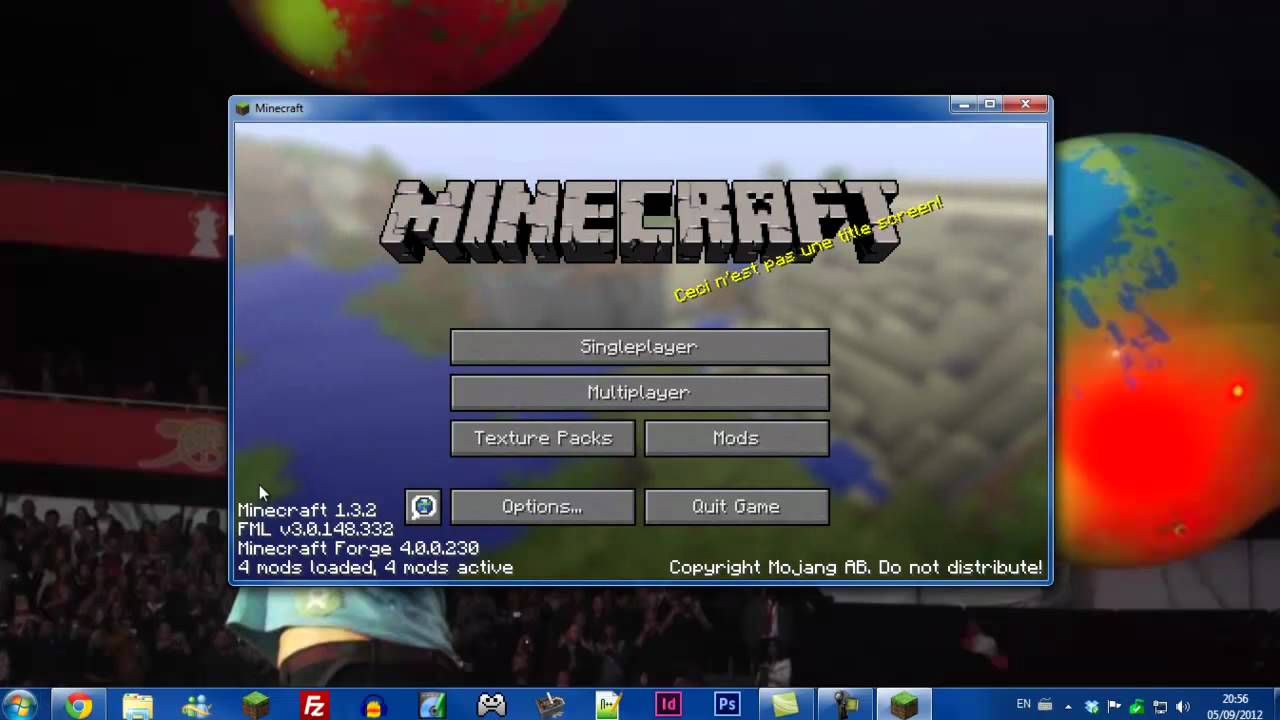
Task: Open Adobe InDesign from the taskbar
Action: 668,706
